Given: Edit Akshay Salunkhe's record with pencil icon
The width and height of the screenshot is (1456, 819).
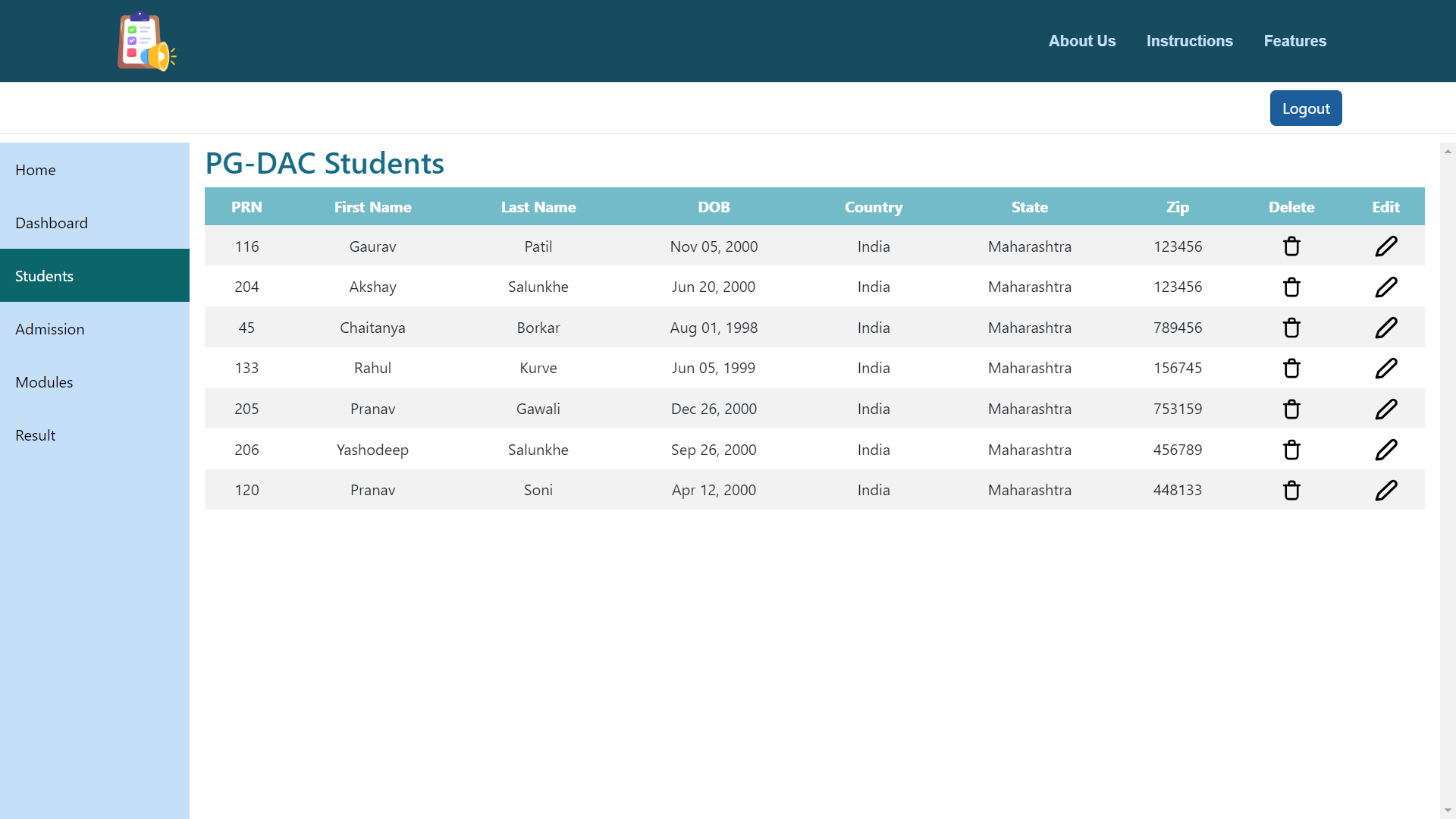Looking at the screenshot, I should [x=1385, y=287].
